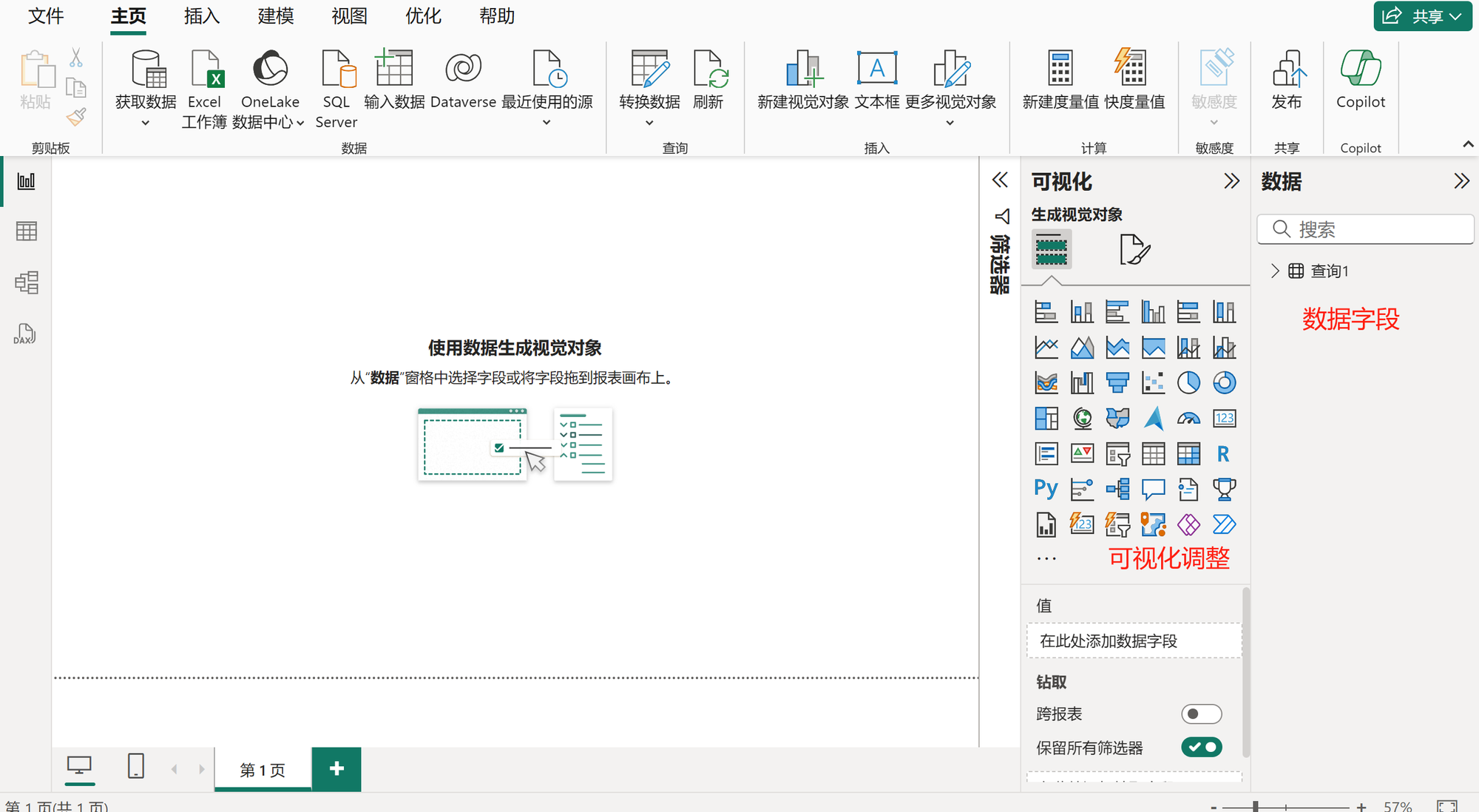Click the search box in 数据 pane
This screenshot has width=1479, height=812.
[x=1365, y=229]
